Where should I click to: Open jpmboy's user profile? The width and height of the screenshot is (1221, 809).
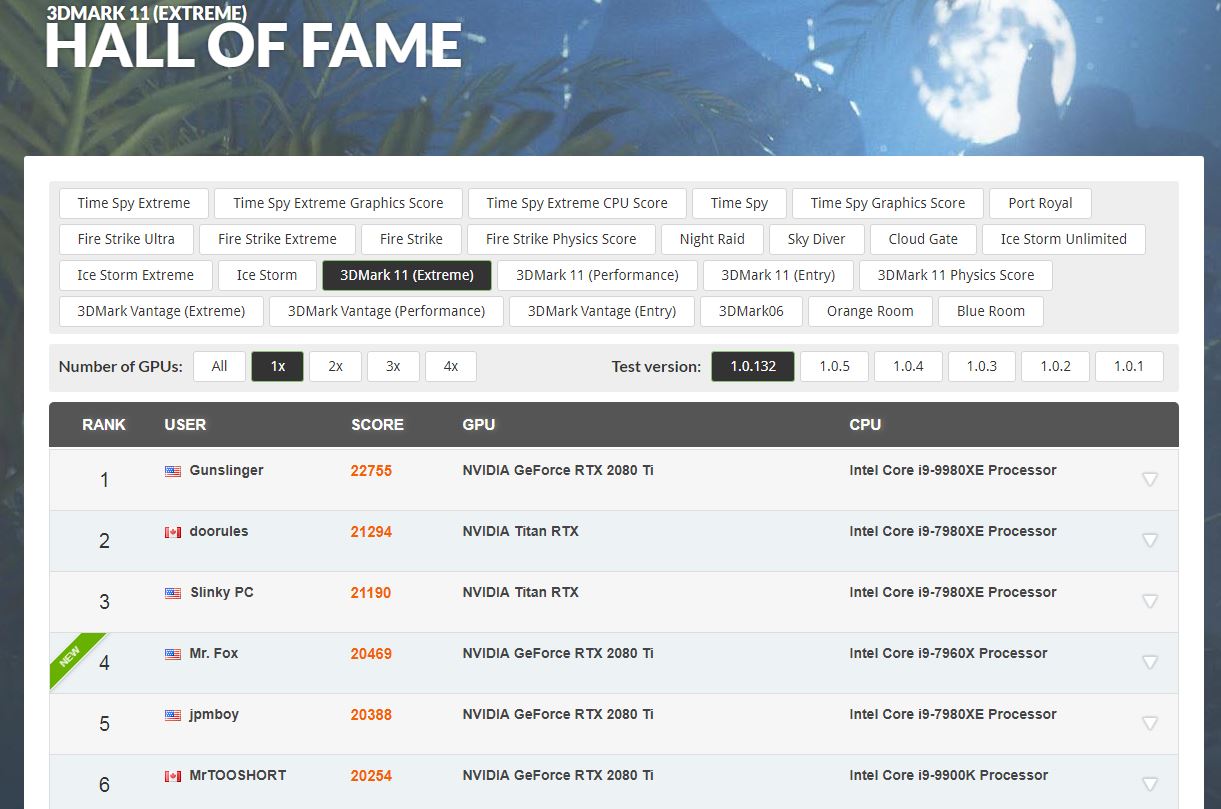[214, 714]
